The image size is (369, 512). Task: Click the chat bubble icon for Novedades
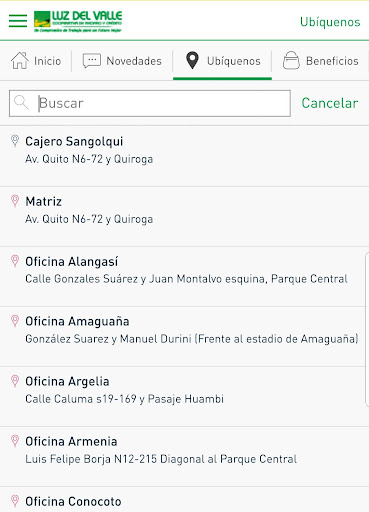point(92,61)
